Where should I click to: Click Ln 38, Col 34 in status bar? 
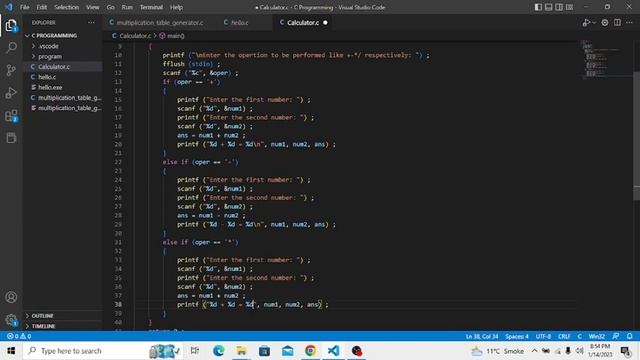482,336
